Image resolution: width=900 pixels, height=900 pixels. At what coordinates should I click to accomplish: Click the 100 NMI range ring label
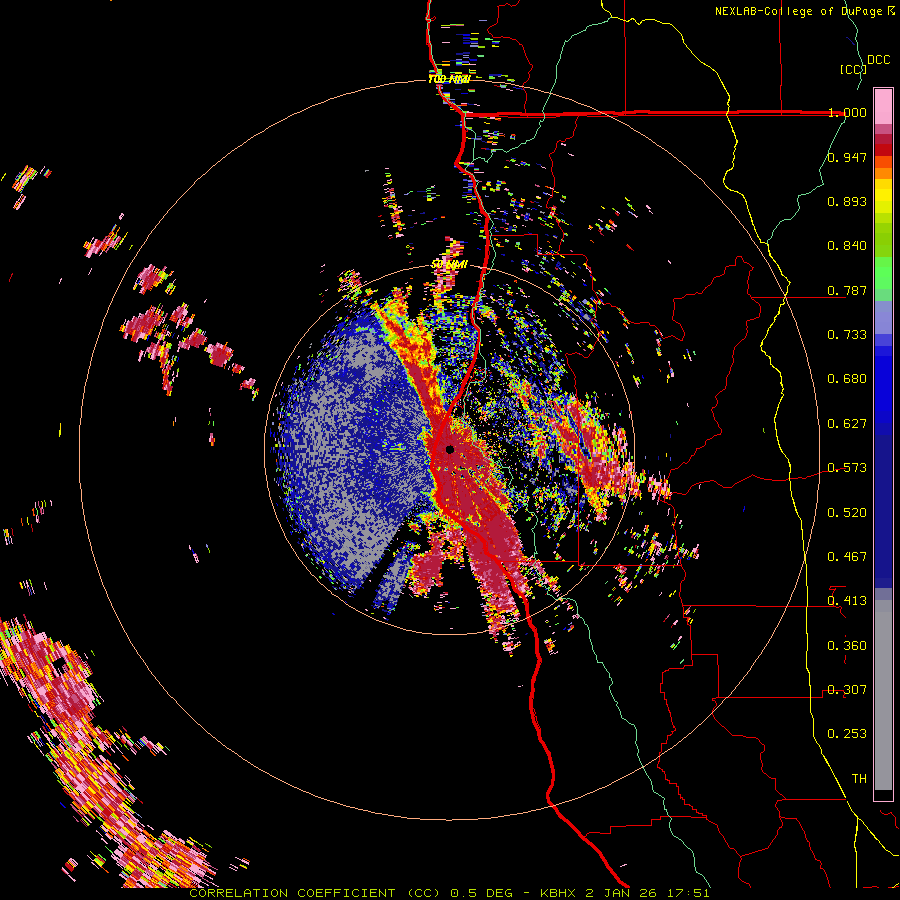[449, 79]
